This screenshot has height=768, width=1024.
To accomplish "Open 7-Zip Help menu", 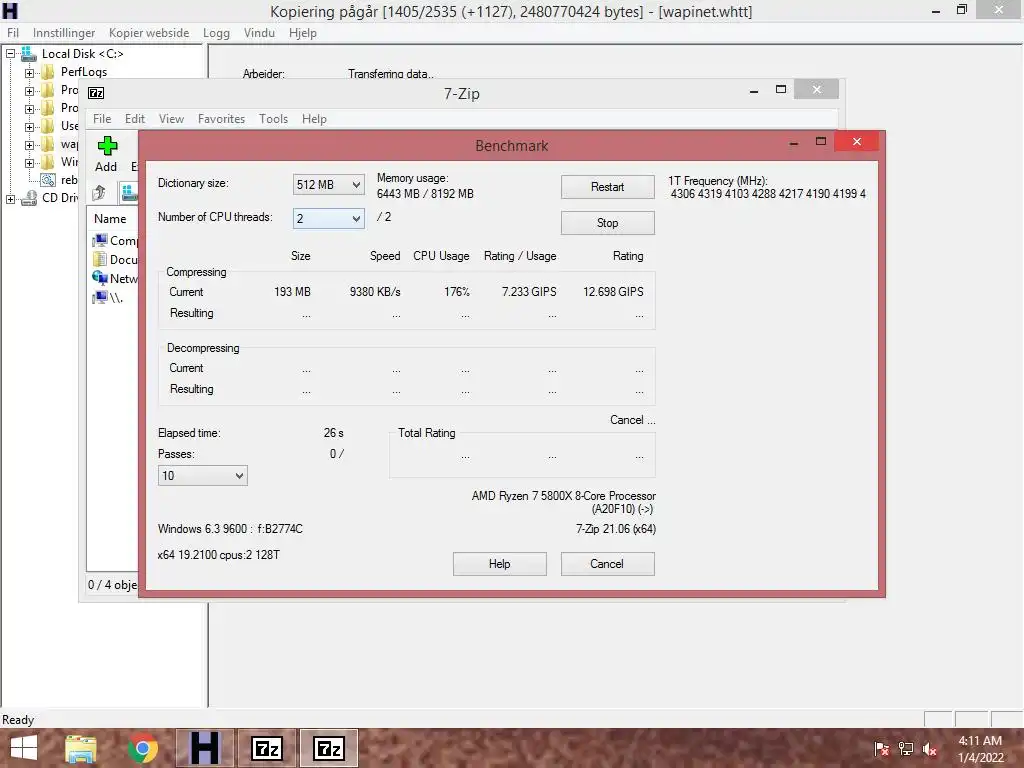I will pyautogui.click(x=314, y=119).
